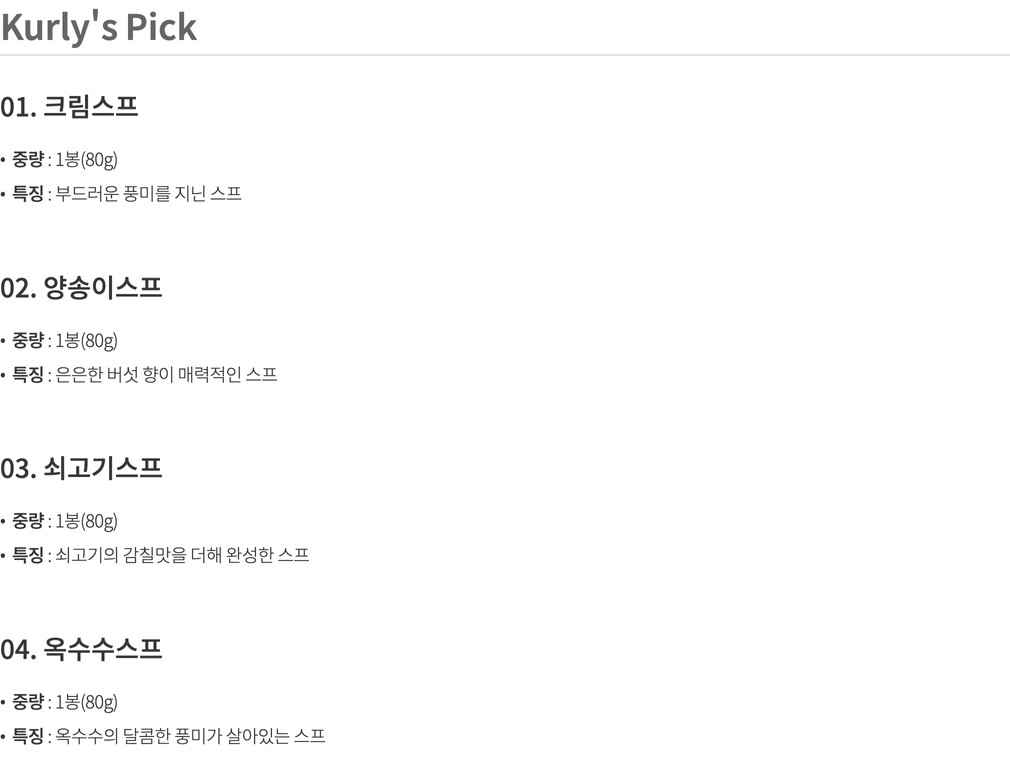The width and height of the screenshot is (1010, 779).
Task: Click the 특징 label under 쇠고기스프
Action: pos(28,555)
